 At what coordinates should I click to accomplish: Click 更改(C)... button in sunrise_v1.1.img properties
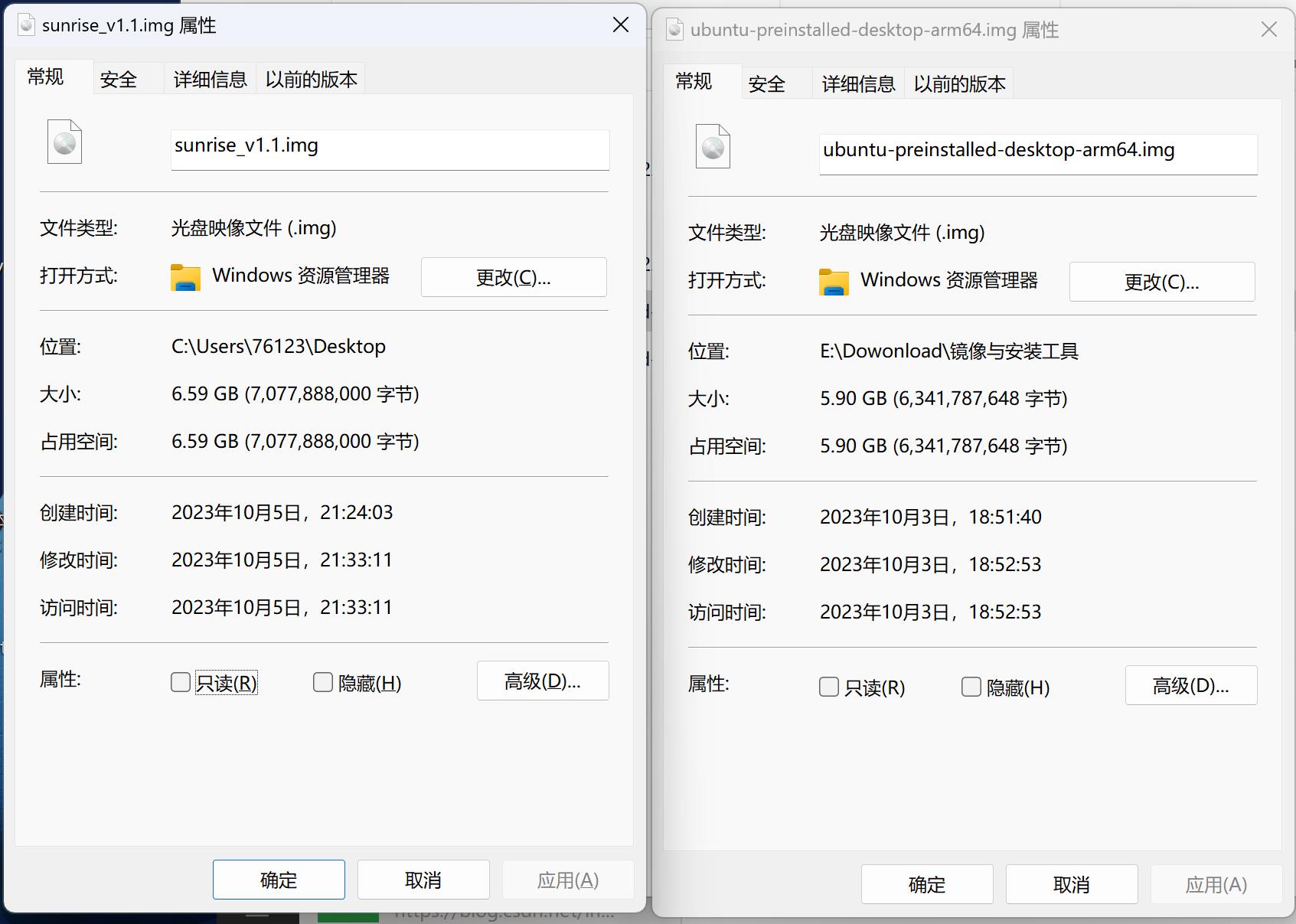point(514,277)
